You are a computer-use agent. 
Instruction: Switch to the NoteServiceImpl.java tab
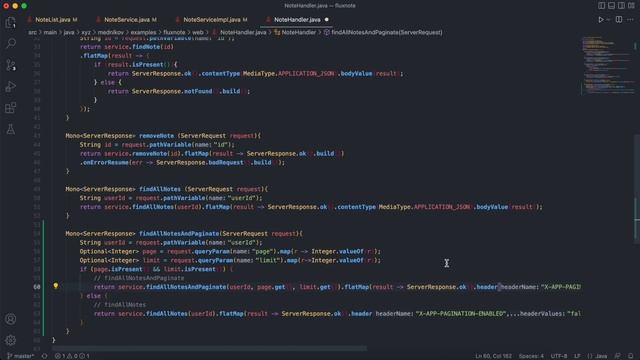click(211, 20)
